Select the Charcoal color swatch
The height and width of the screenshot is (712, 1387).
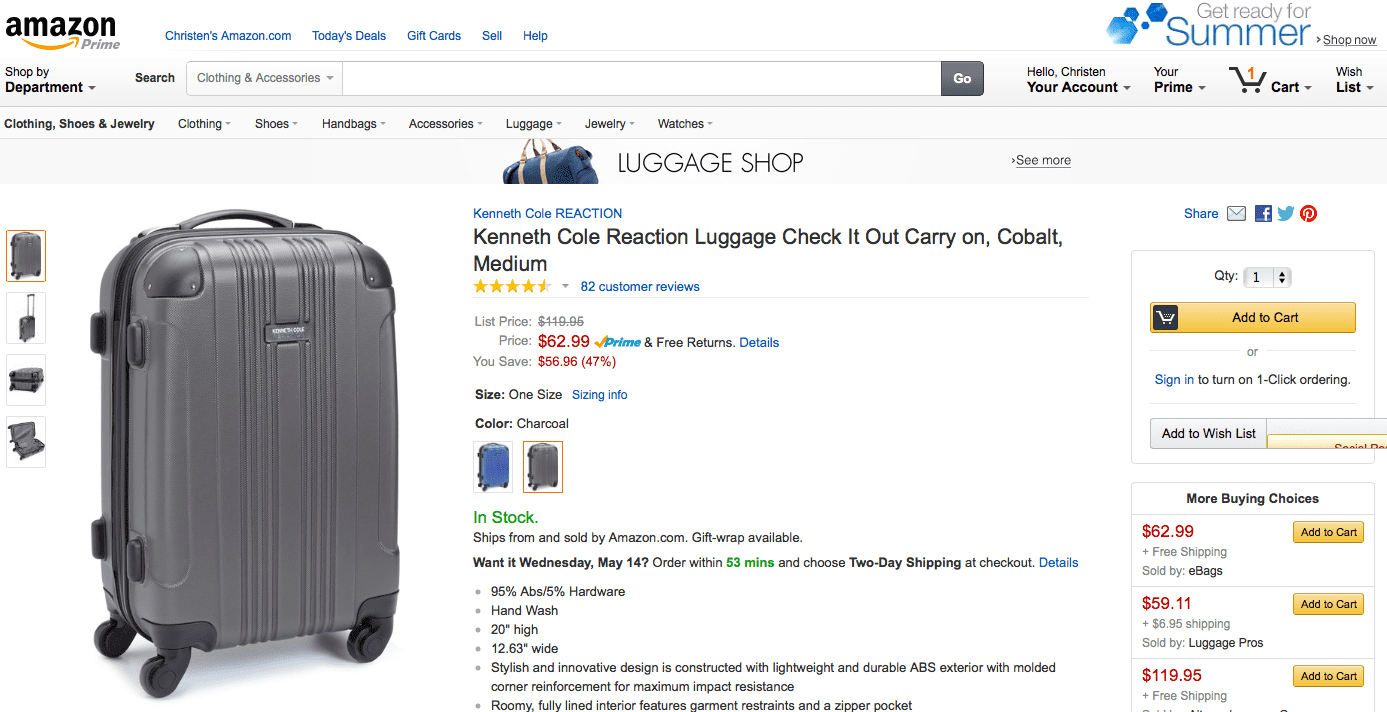pos(543,467)
